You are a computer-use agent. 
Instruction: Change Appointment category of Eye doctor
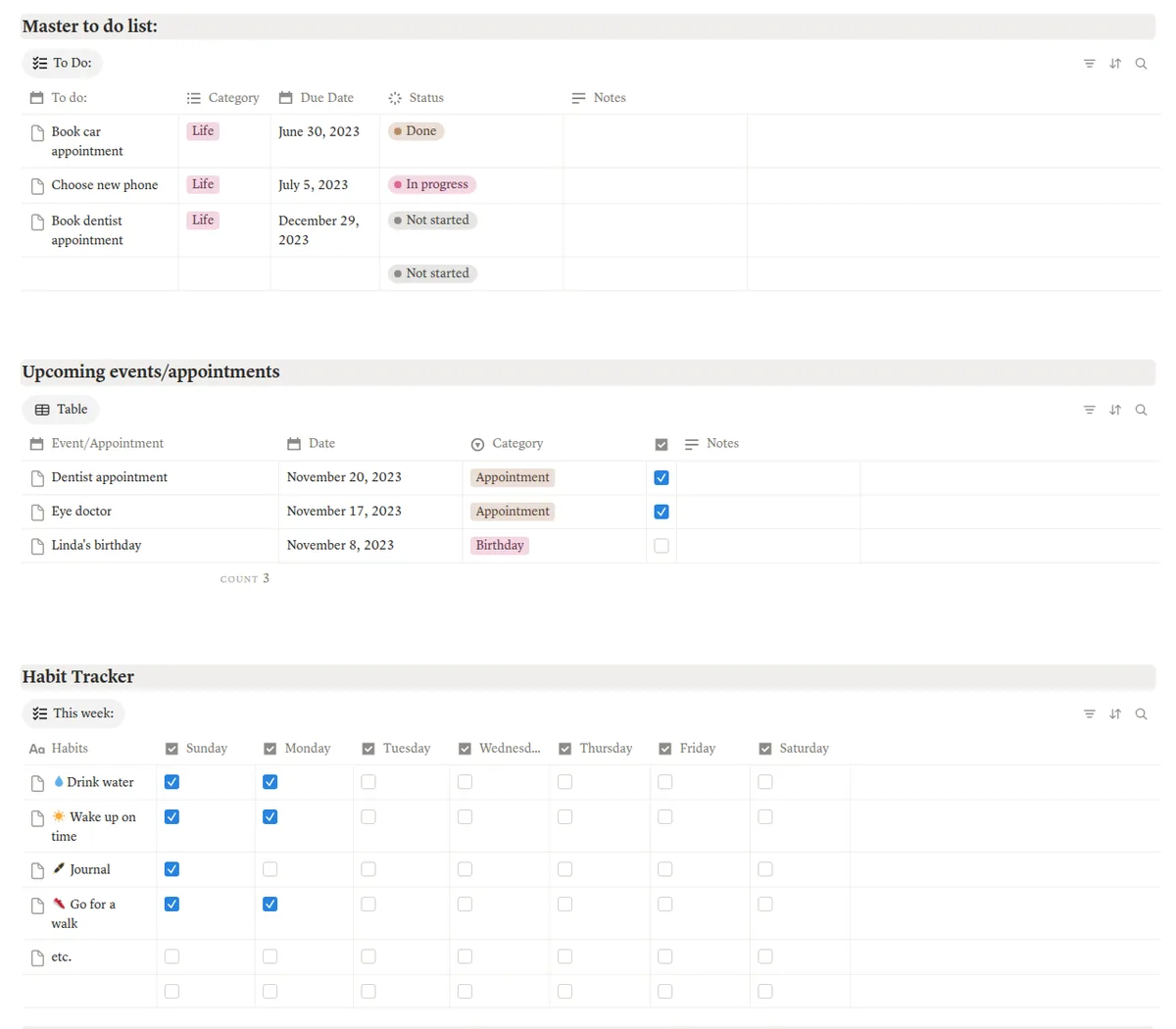(513, 512)
